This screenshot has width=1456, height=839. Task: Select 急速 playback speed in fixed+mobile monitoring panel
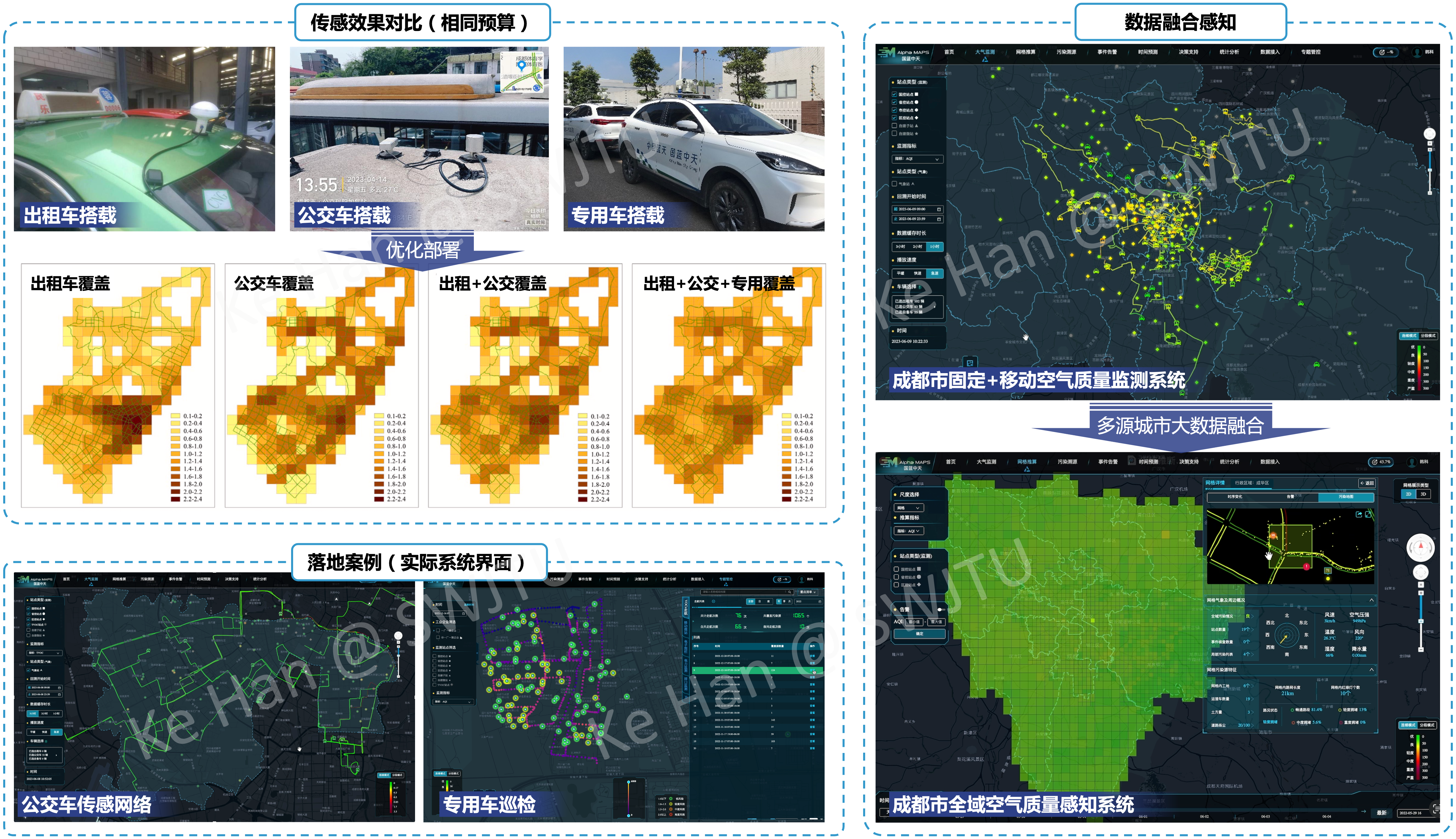935,274
